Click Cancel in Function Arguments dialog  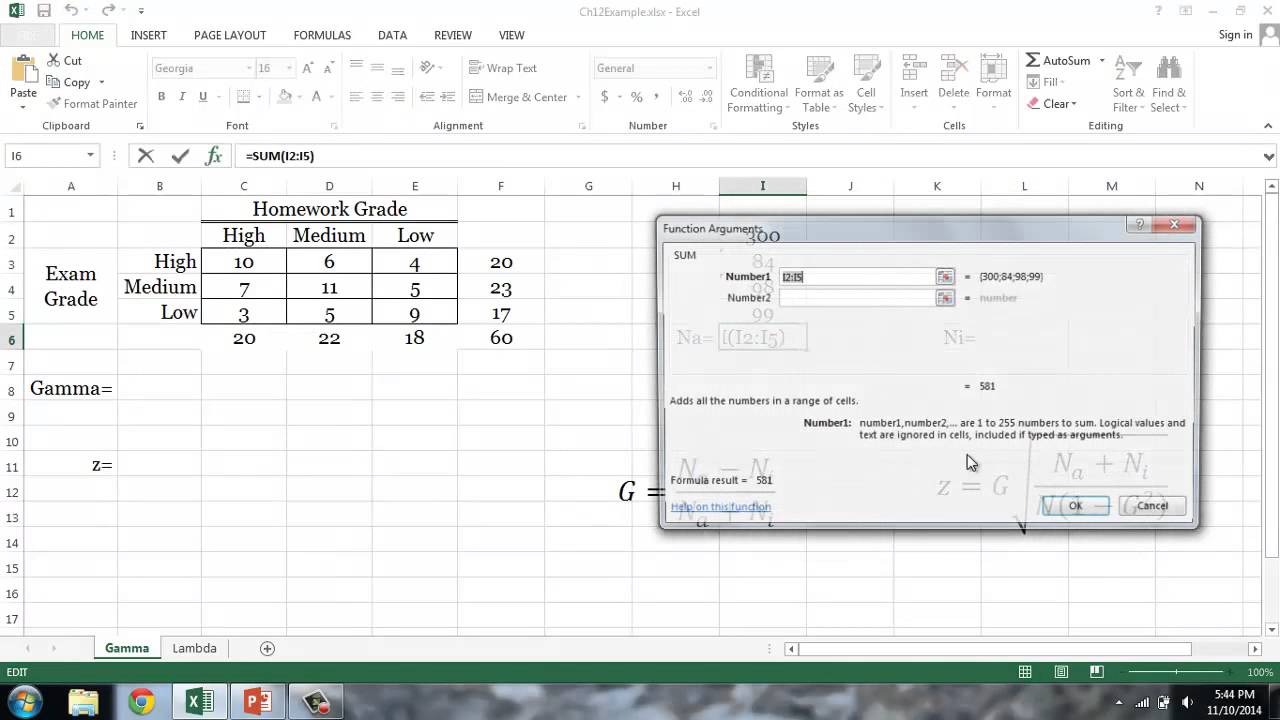(1152, 506)
